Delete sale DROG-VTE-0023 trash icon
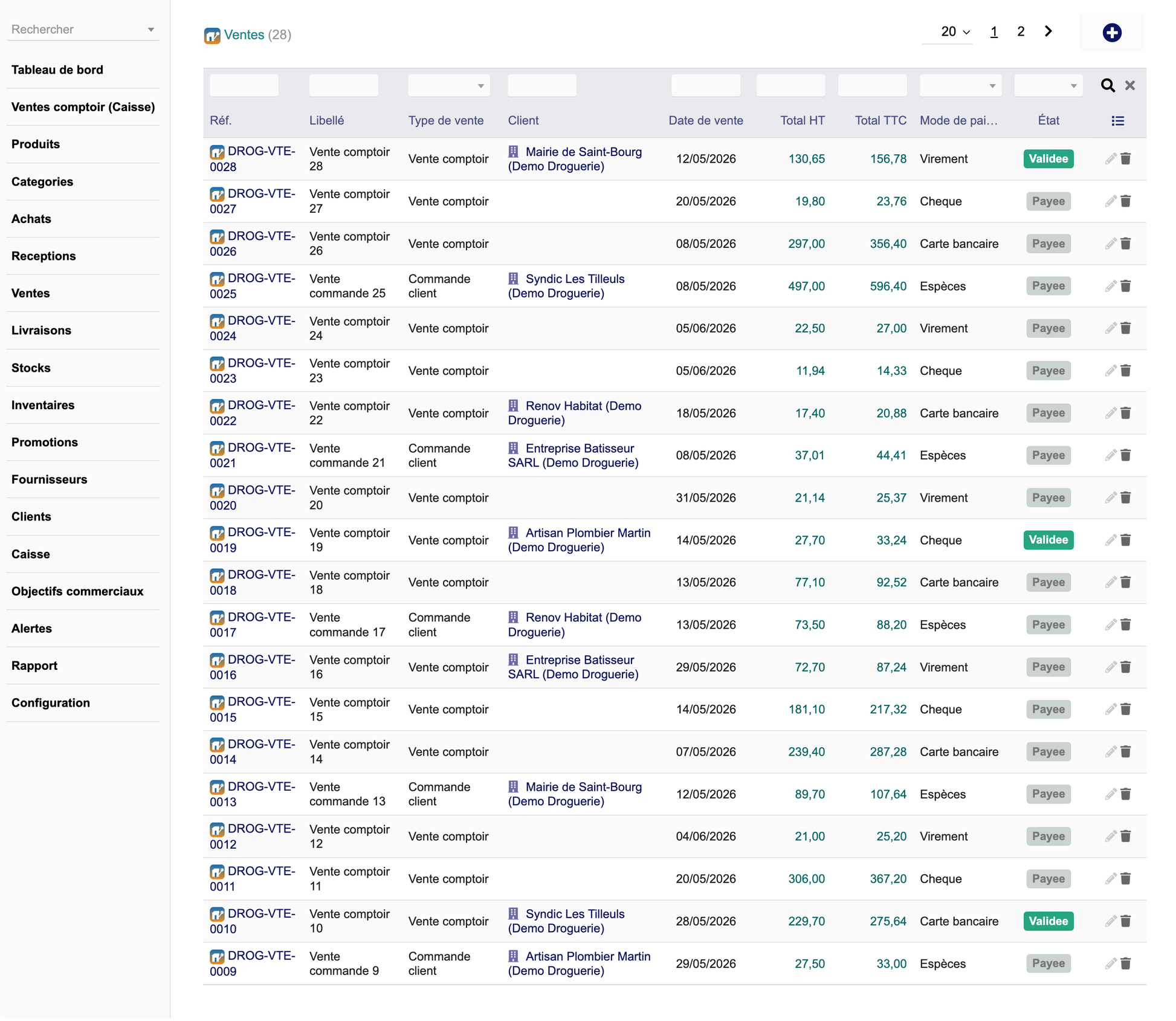 click(1125, 371)
